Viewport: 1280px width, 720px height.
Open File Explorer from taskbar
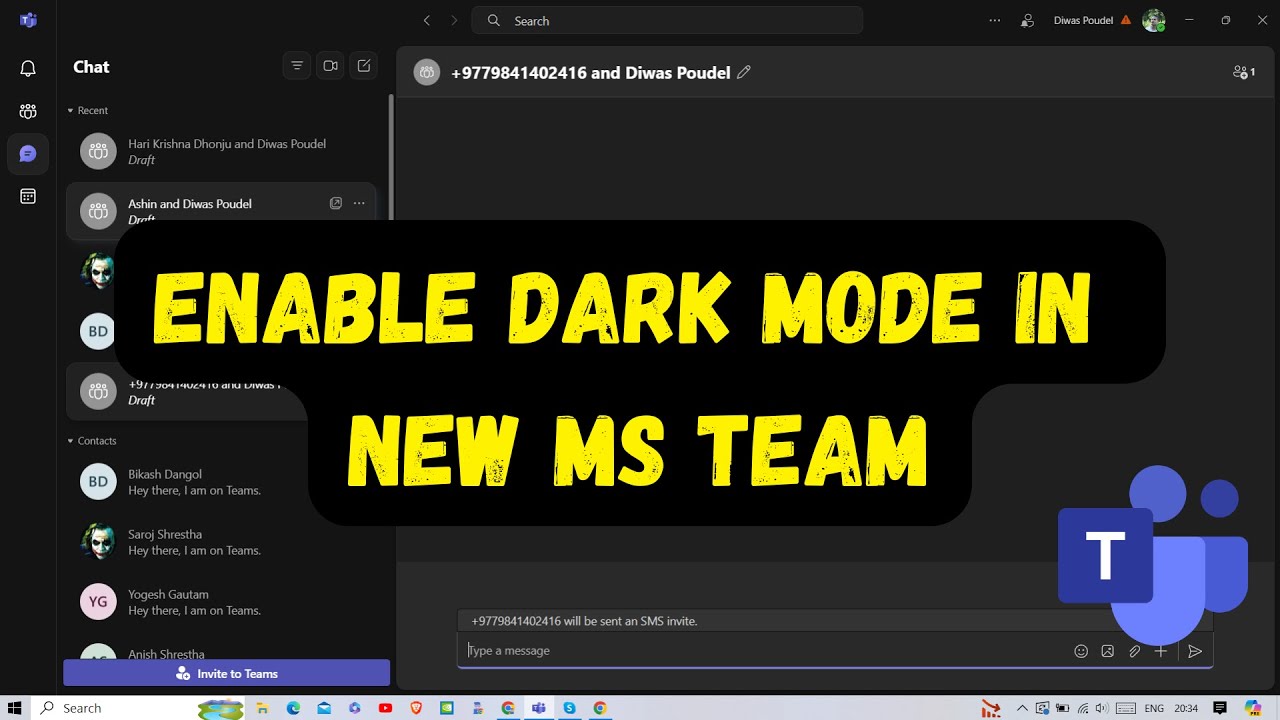[x=263, y=708]
